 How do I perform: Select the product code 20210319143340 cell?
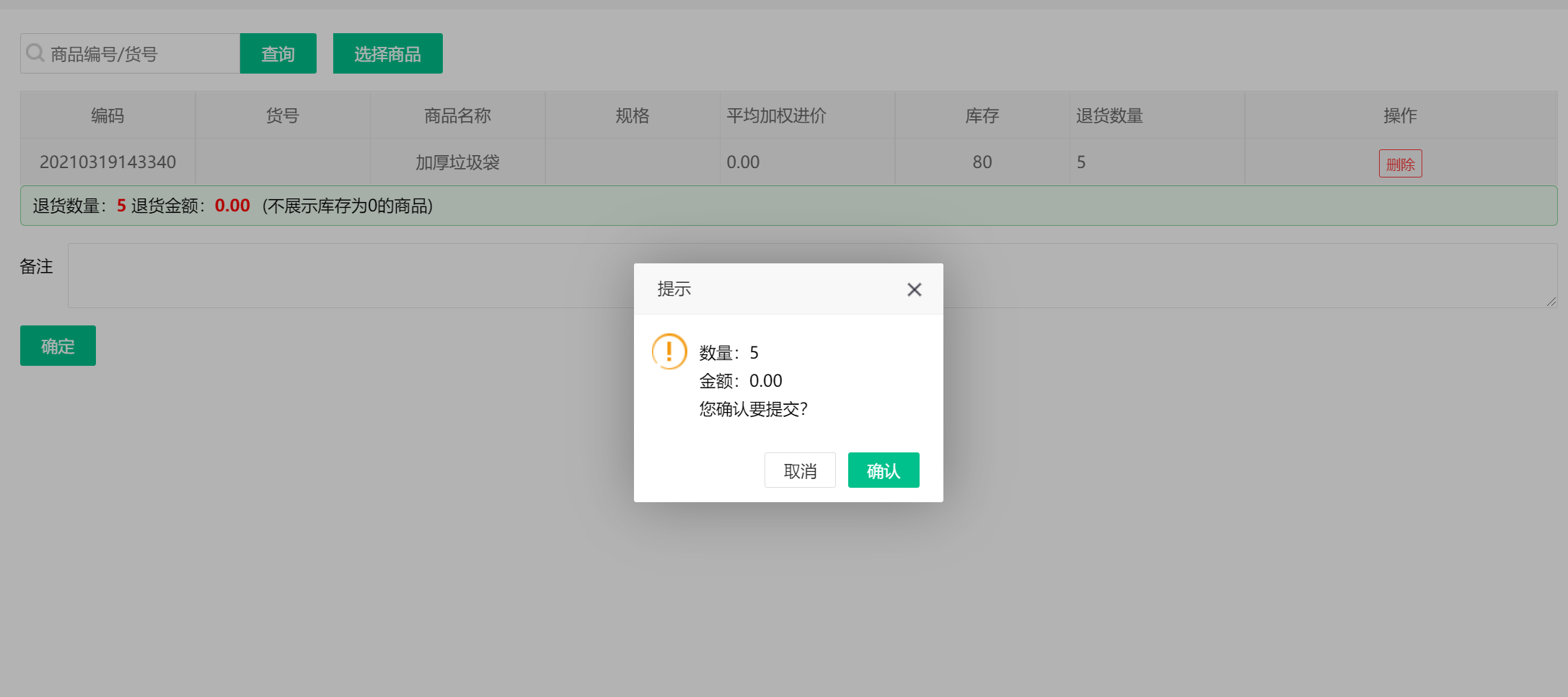(107, 162)
